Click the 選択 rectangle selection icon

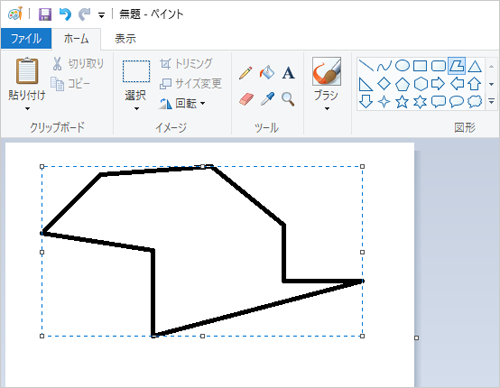(136, 71)
